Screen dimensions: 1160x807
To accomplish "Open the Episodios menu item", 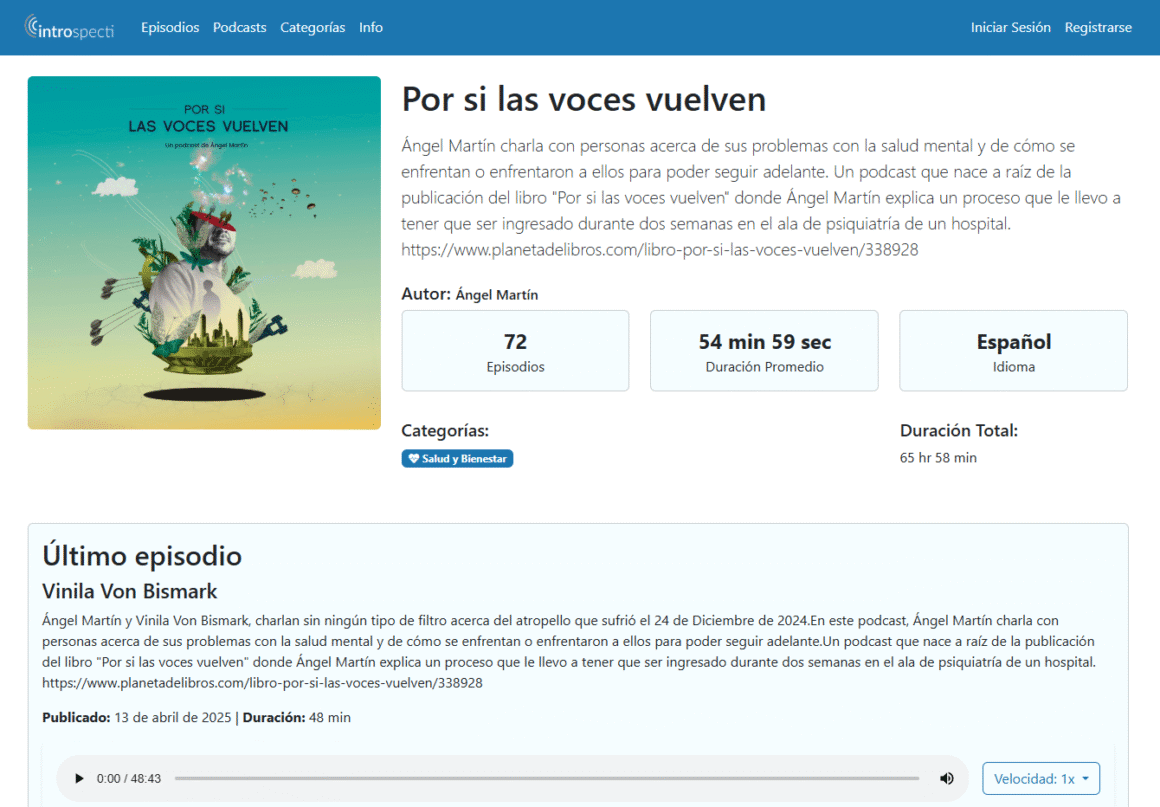I will (x=170, y=27).
